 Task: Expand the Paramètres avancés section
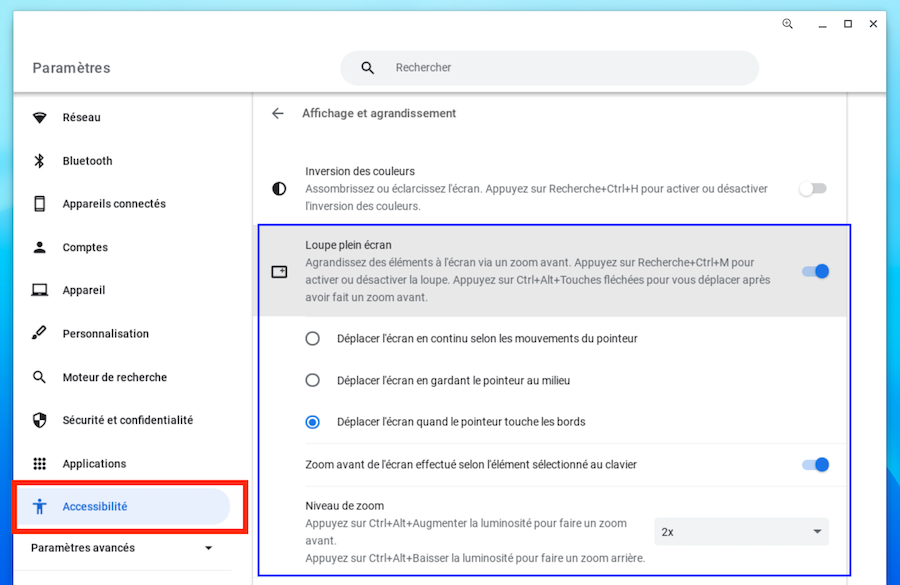(x=122, y=548)
